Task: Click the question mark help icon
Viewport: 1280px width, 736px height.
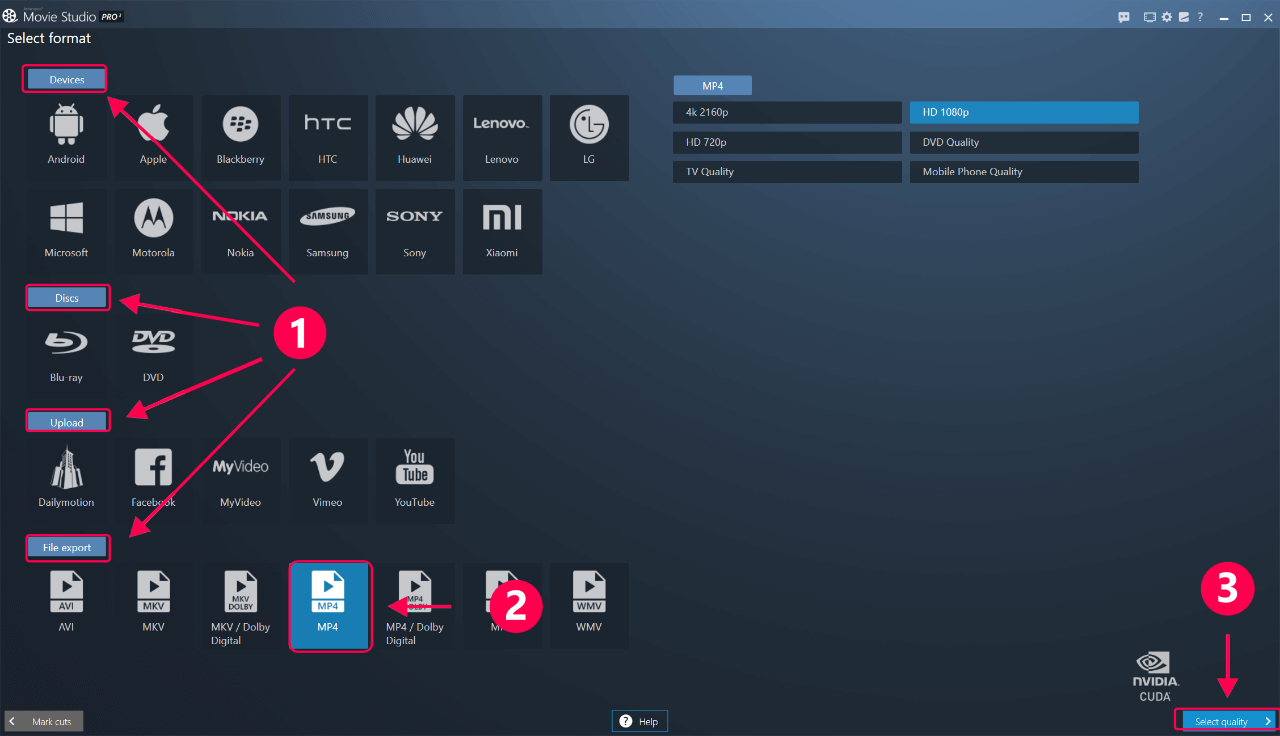Action: [1200, 17]
